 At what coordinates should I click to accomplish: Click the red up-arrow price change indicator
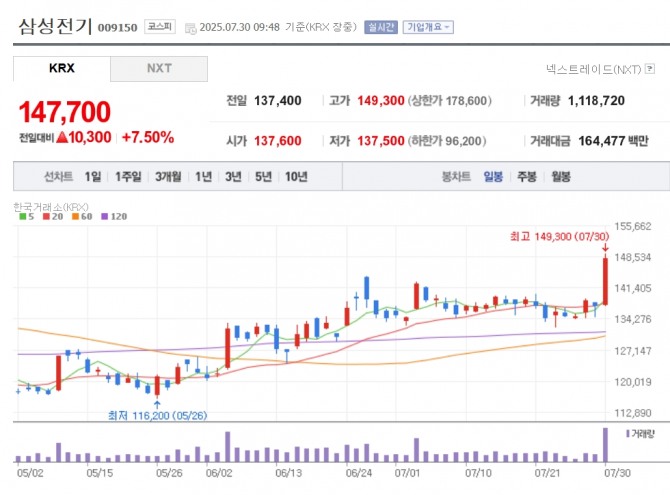[62, 137]
